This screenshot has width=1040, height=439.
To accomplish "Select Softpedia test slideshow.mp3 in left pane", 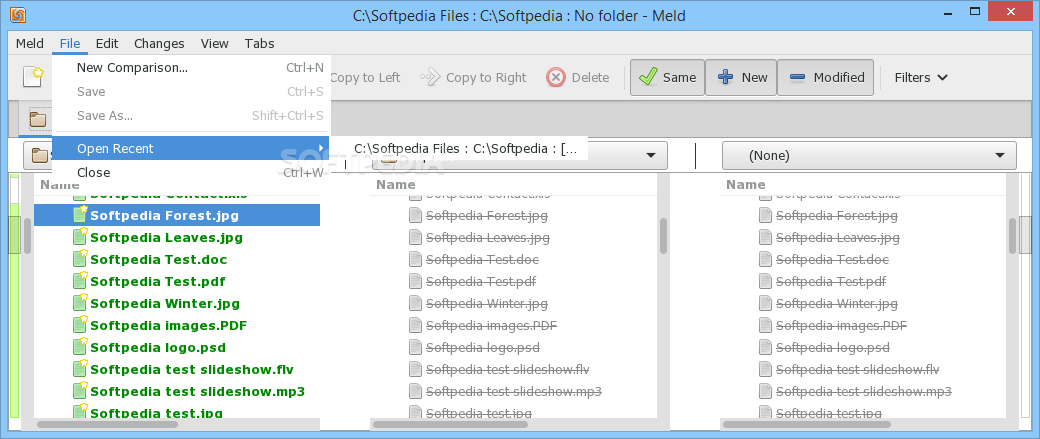I will click(198, 391).
